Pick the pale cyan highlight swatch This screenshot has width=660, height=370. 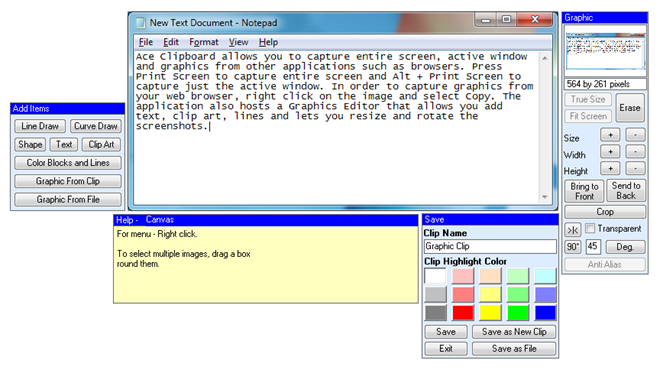546,276
